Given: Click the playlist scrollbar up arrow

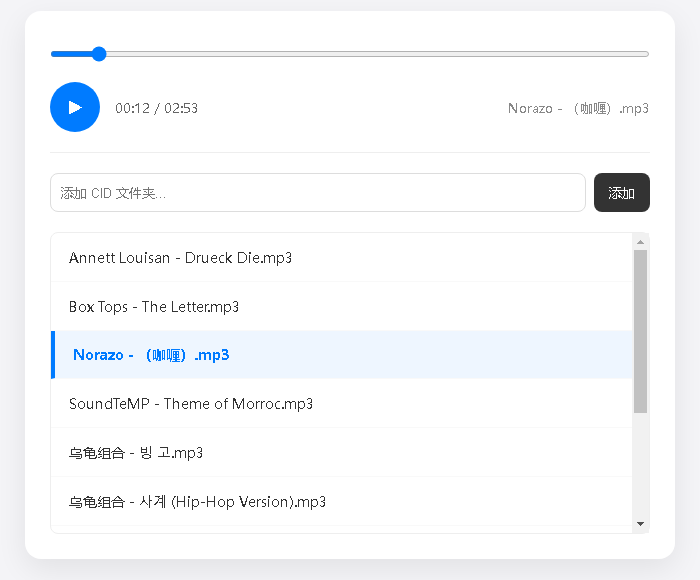Looking at the screenshot, I should pyautogui.click(x=640, y=241).
